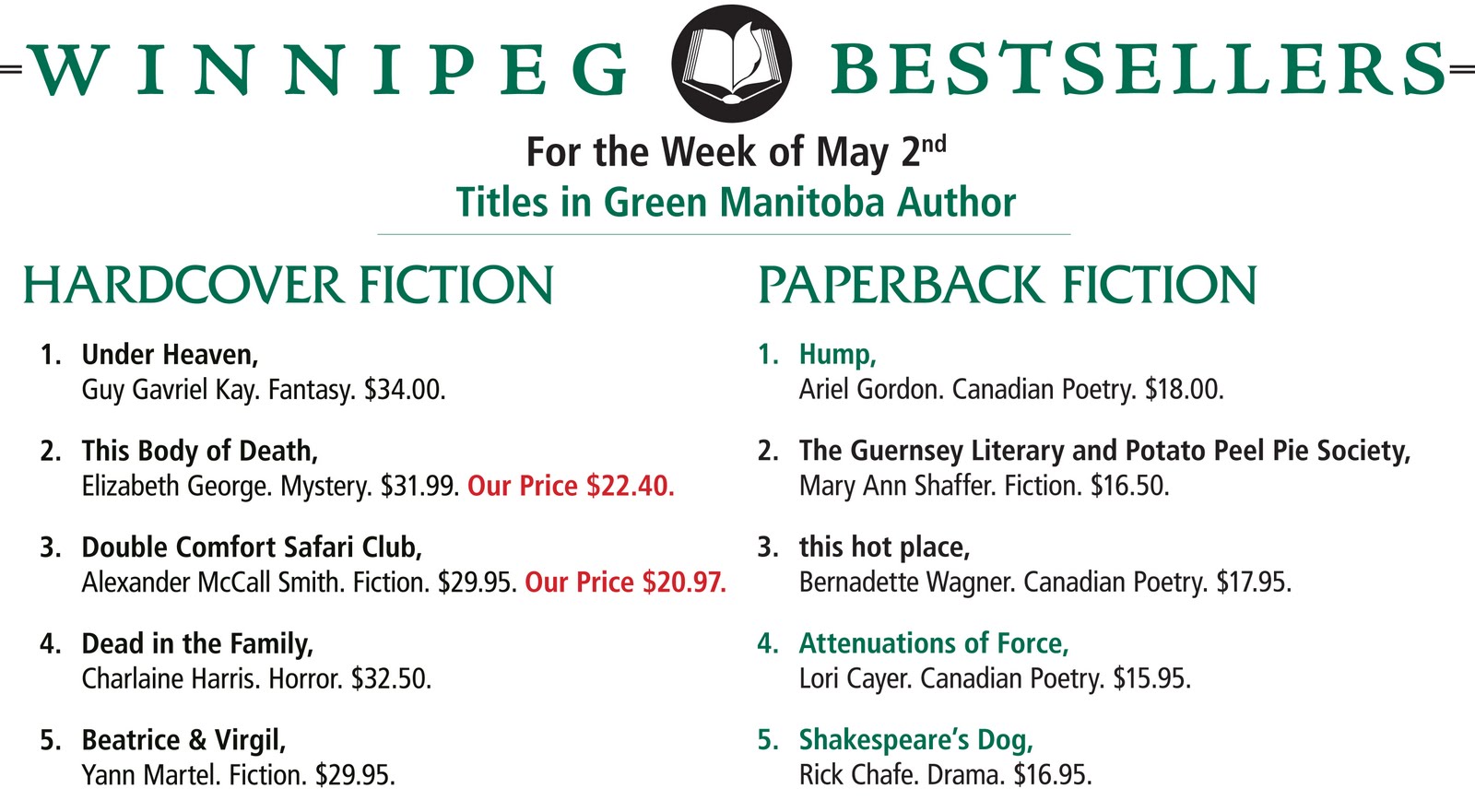Open green Shakespeare's Dog title
This screenshot has height=812, width=1475.
pyautogui.click(x=915, y=740)
